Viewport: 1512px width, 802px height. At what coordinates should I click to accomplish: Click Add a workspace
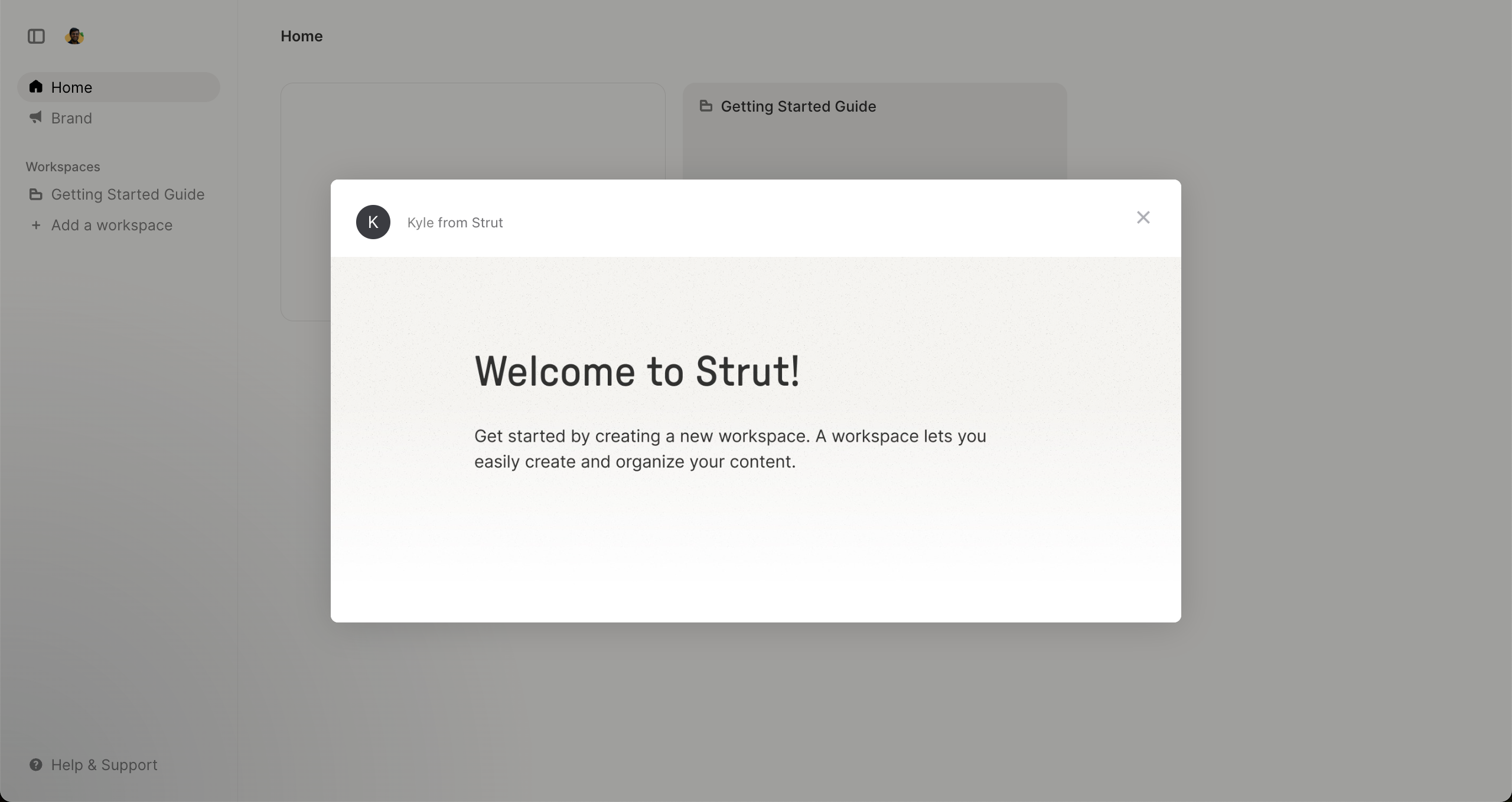click(x=119, y=225)
